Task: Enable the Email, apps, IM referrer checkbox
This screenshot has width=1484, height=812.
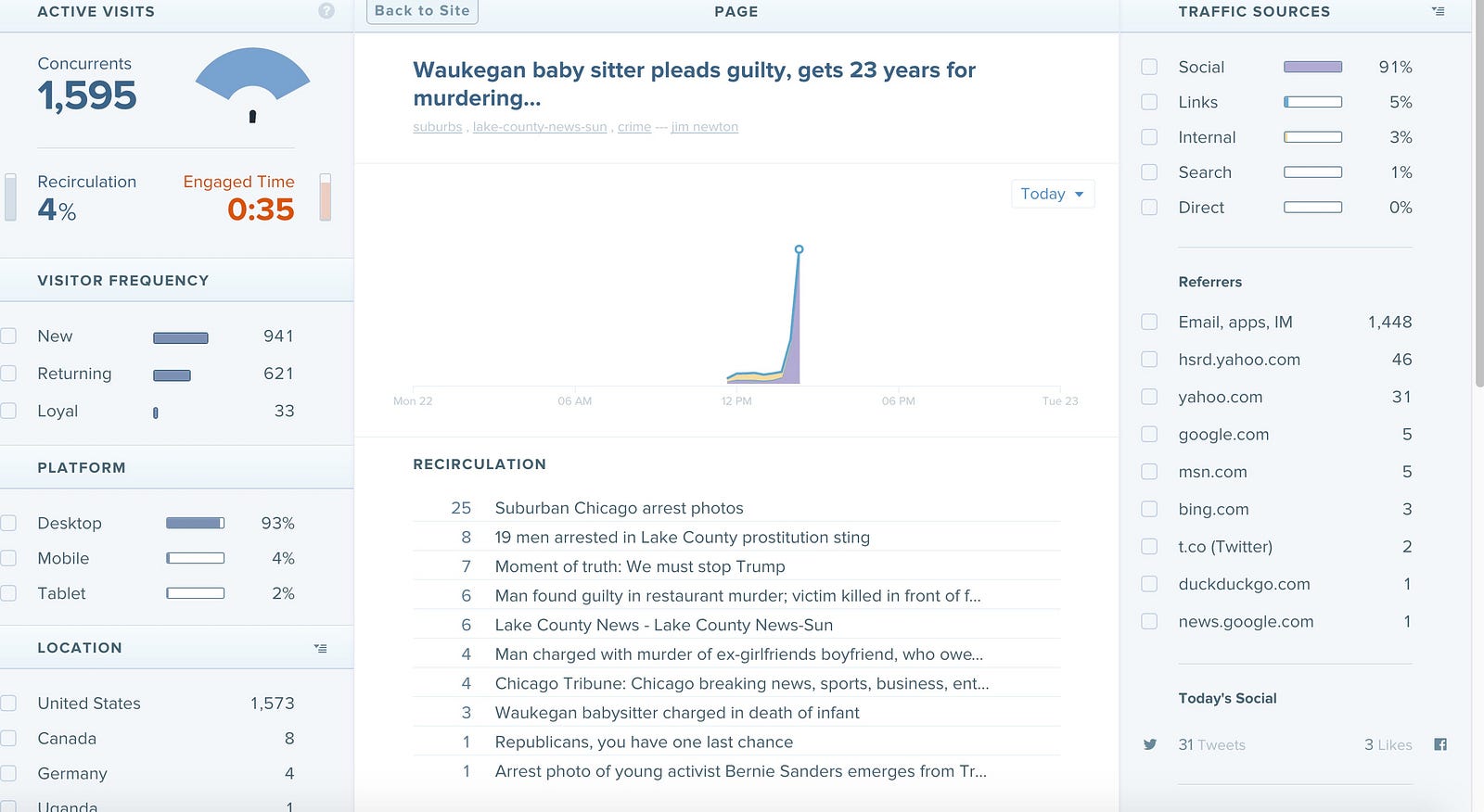Action: click(1149, 322)
